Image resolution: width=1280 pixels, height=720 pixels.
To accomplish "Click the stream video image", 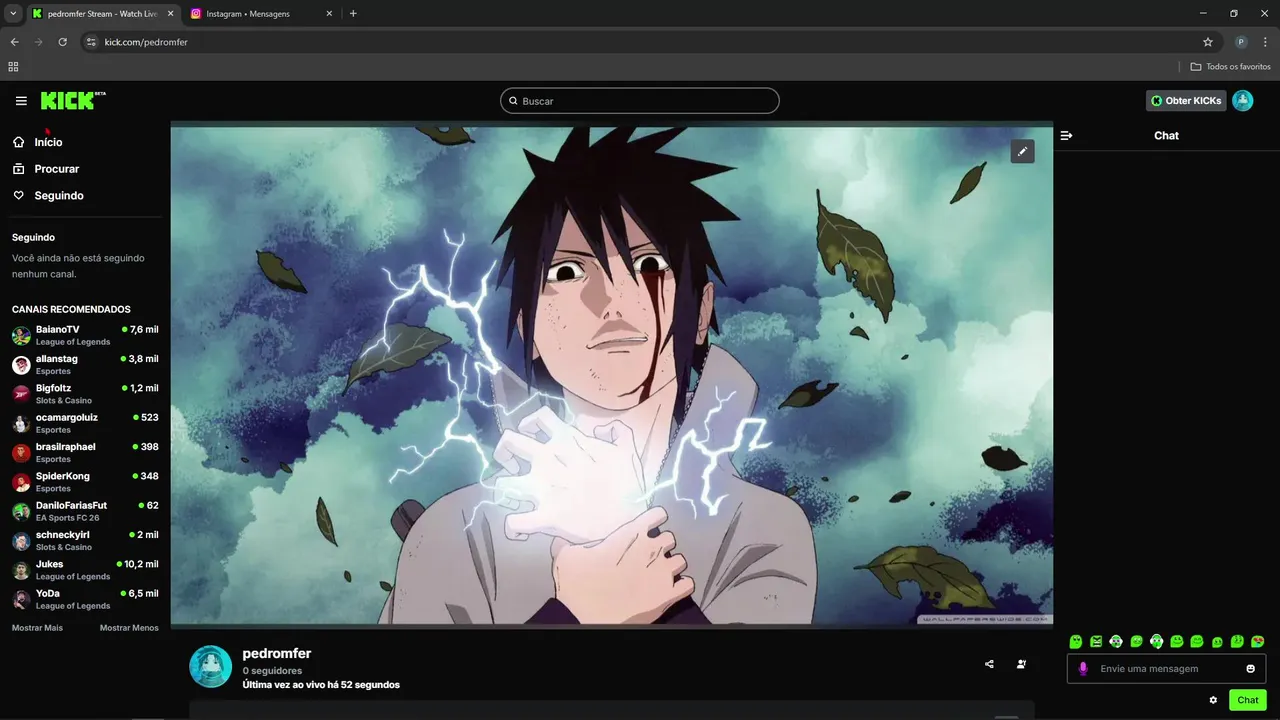I will pos(611,374).
